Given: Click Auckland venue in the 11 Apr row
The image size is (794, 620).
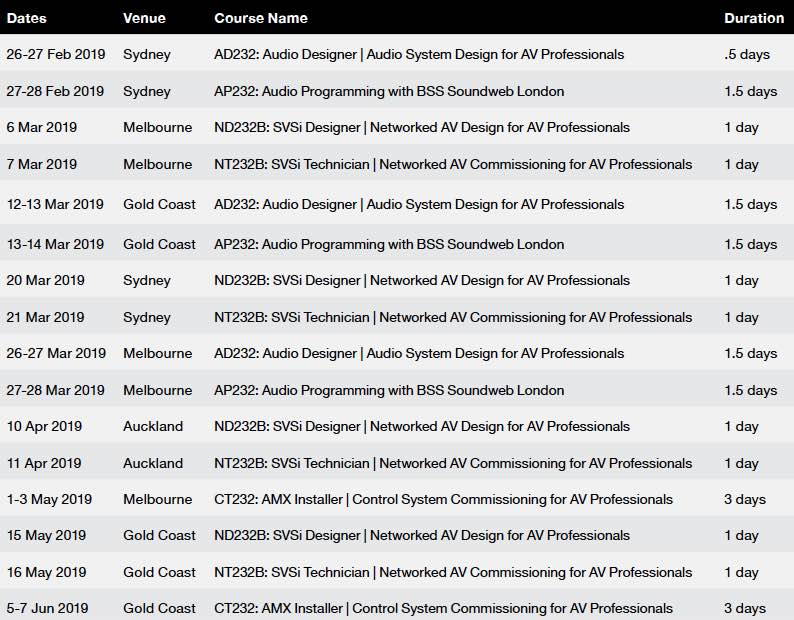Looking at the screenshot, I should point(153,463).
